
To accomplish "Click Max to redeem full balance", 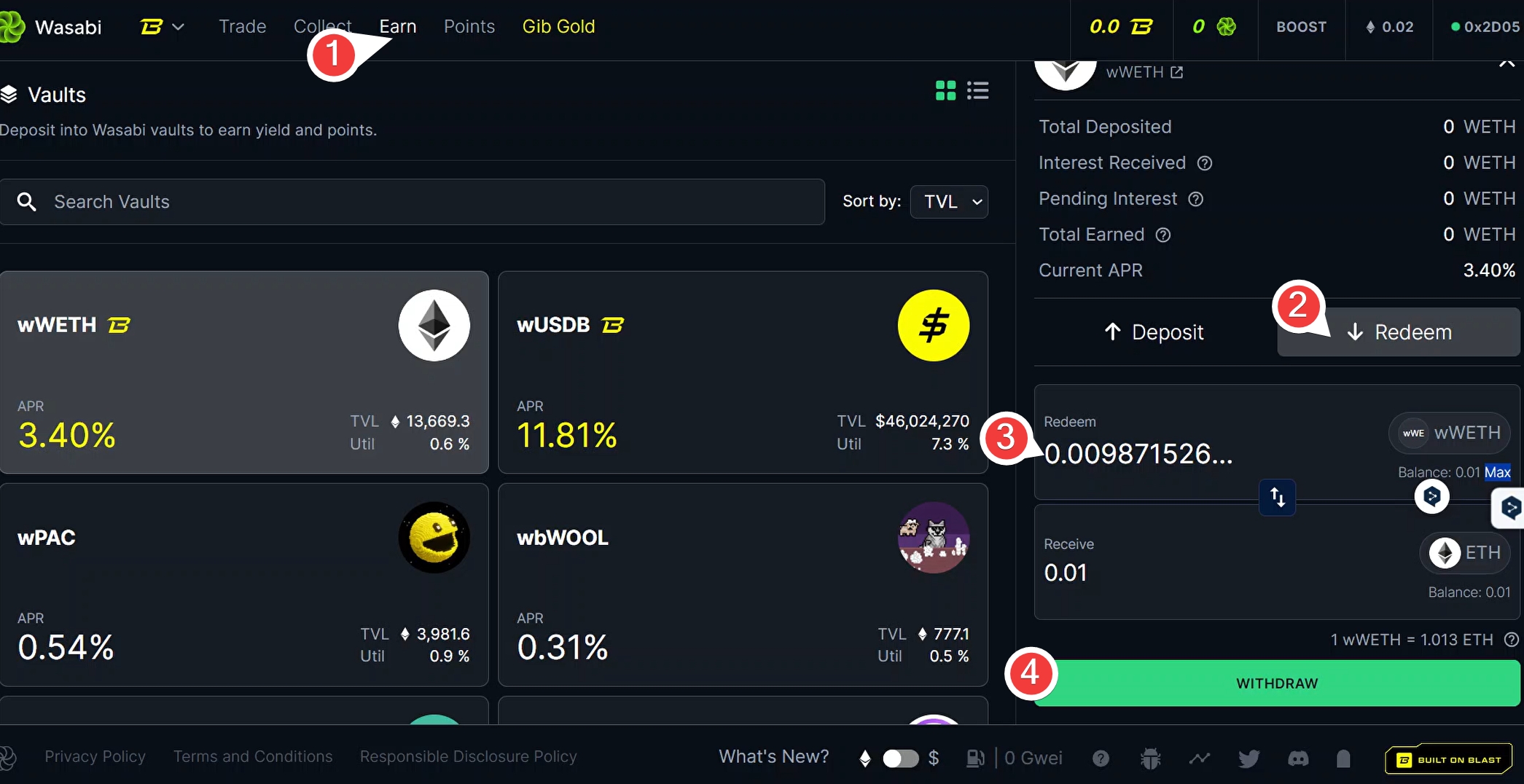I will [1497, 472].
